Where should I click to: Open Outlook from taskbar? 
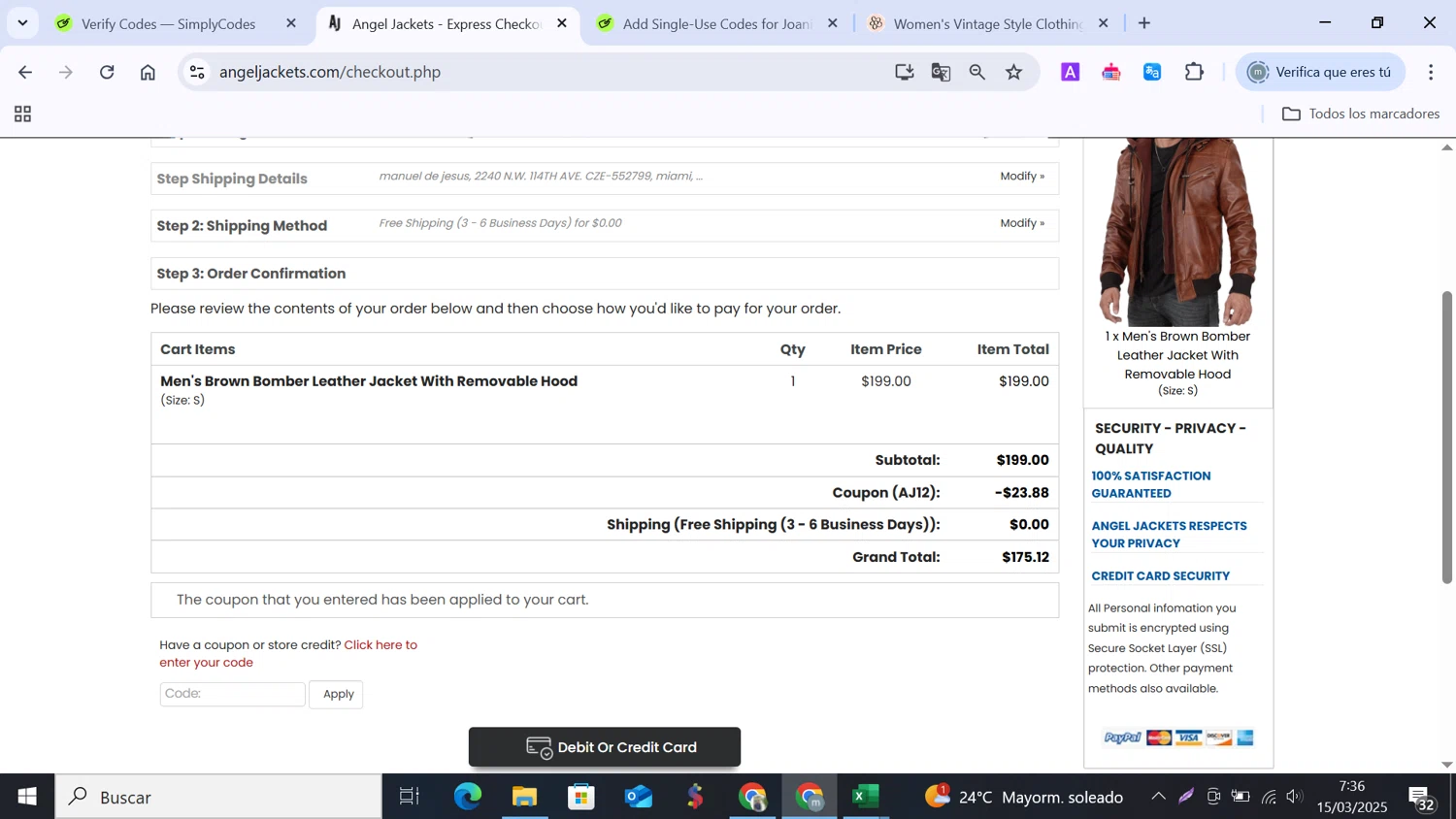click(x=639, y=797)
